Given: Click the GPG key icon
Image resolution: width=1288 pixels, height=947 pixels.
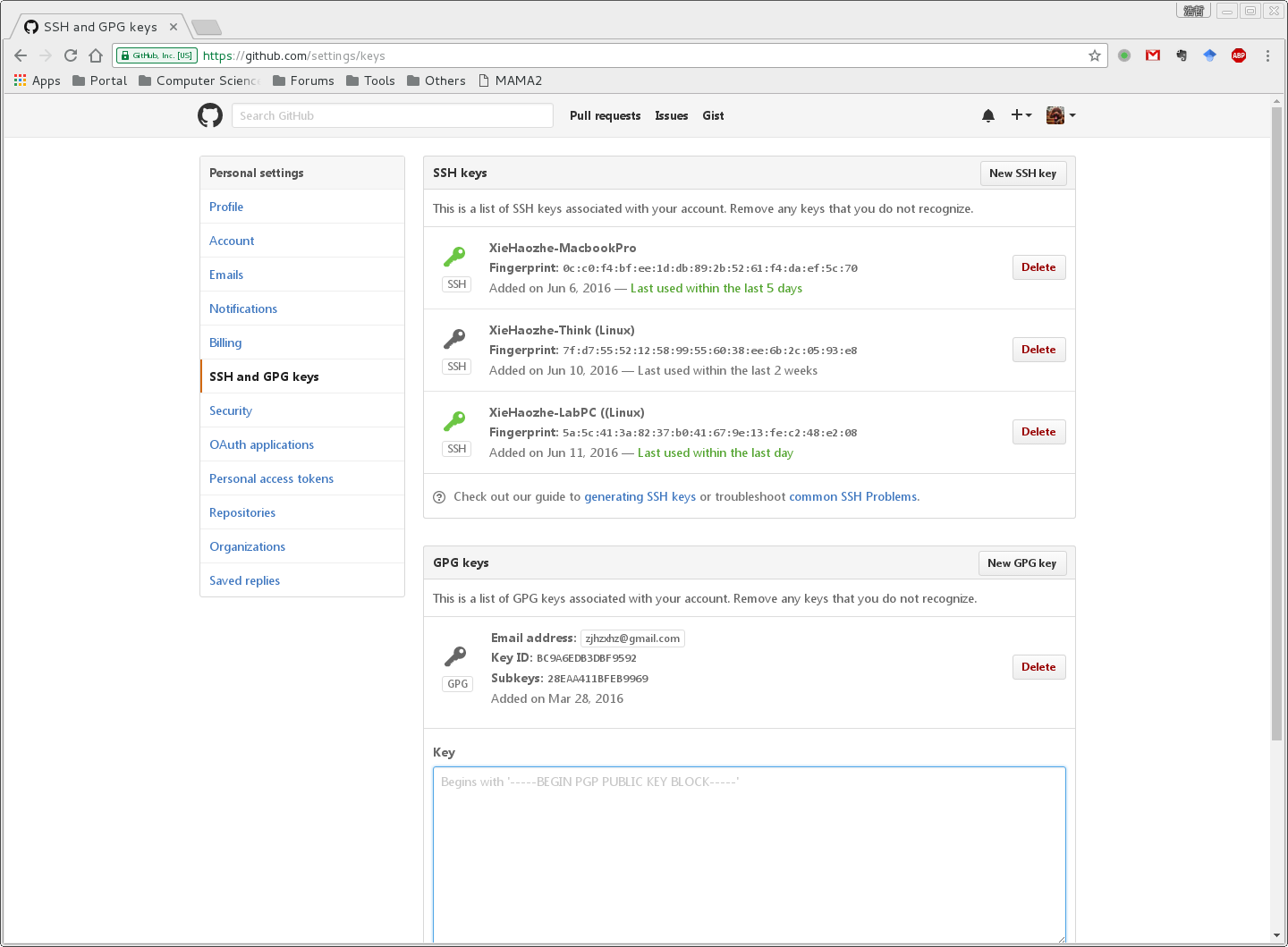Looking at the screenshot, I should tap(455, 656).
